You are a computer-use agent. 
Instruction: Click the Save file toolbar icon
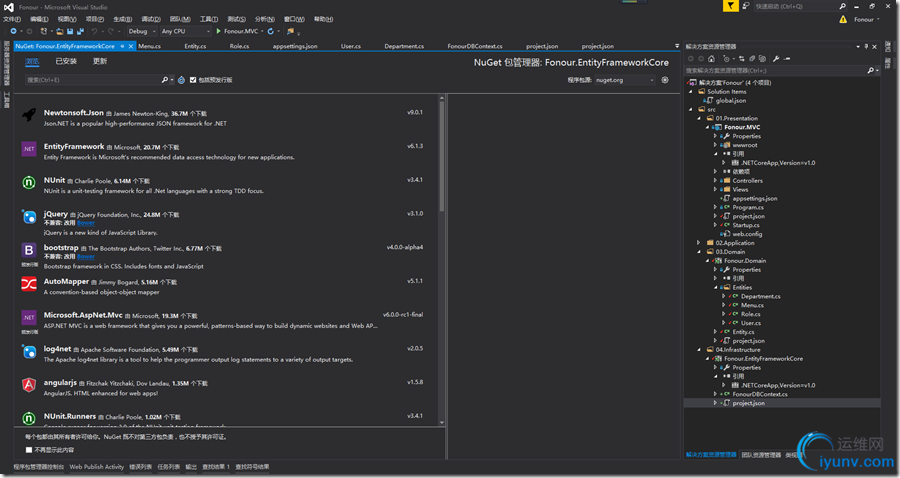point(70,31)
